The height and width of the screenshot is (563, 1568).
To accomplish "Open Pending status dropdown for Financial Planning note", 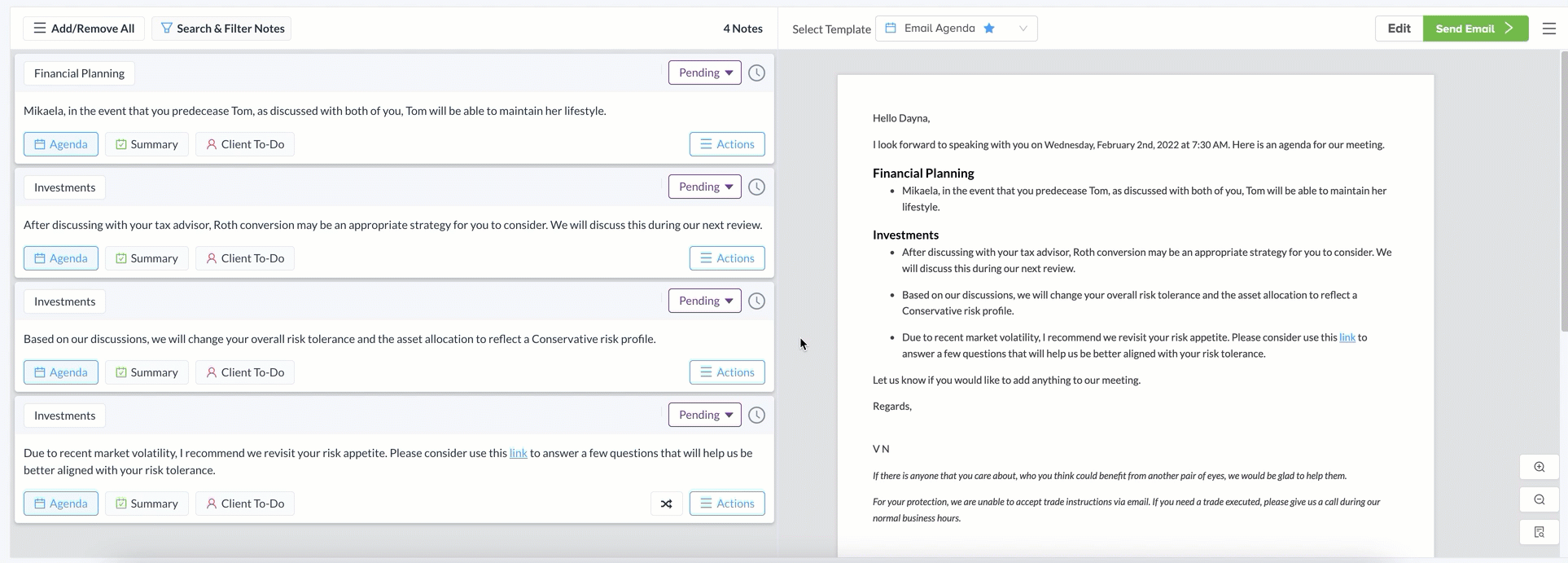I will click(705, 73).
